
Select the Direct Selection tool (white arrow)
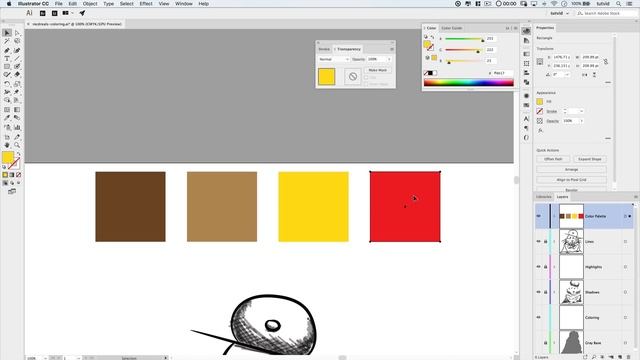coord(17,33)
